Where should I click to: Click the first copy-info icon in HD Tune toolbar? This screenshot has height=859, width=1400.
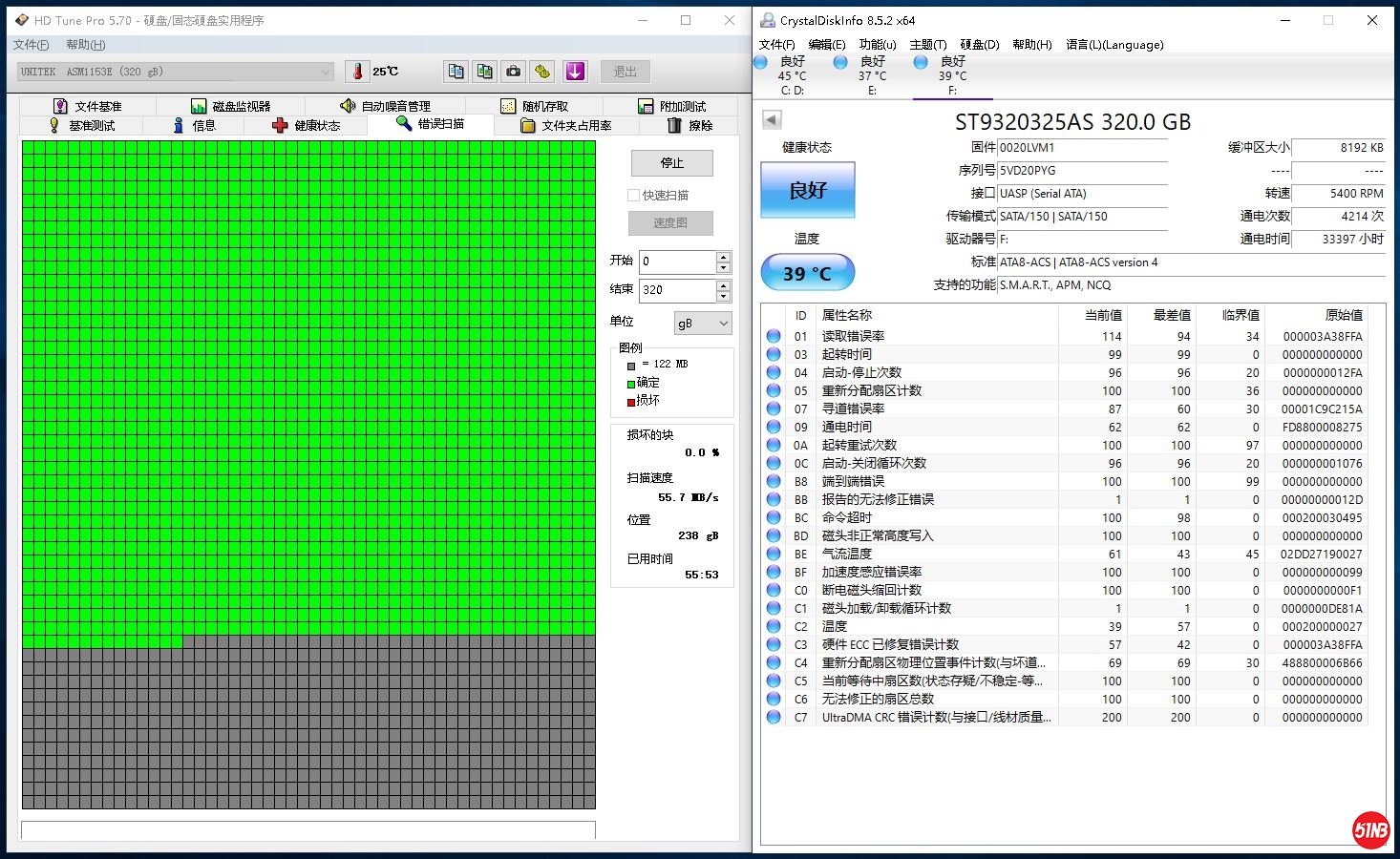tap(456, 72)
